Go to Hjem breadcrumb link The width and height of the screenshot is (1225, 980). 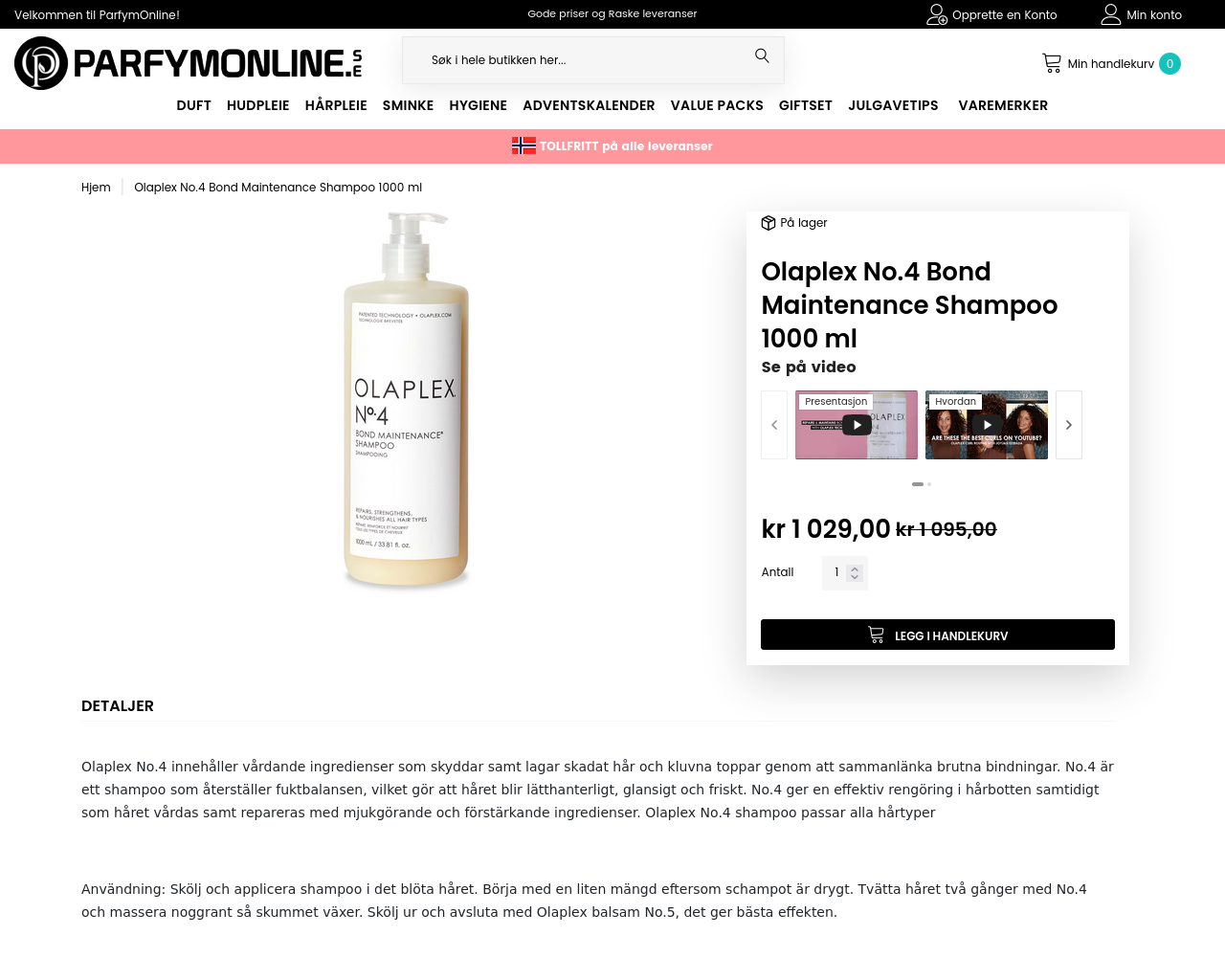coord(96,188)
